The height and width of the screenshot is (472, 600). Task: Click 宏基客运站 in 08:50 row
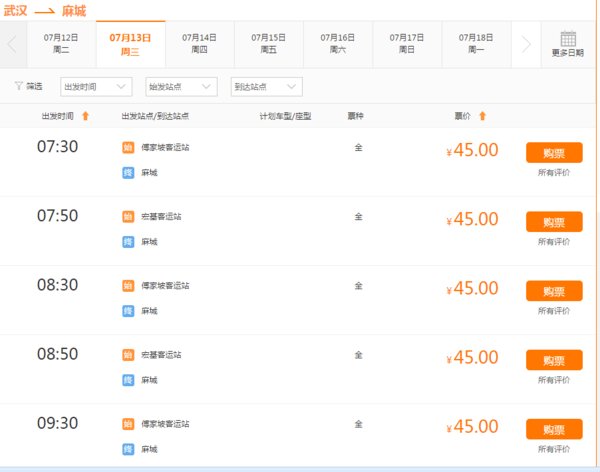[x=161, y=355]
